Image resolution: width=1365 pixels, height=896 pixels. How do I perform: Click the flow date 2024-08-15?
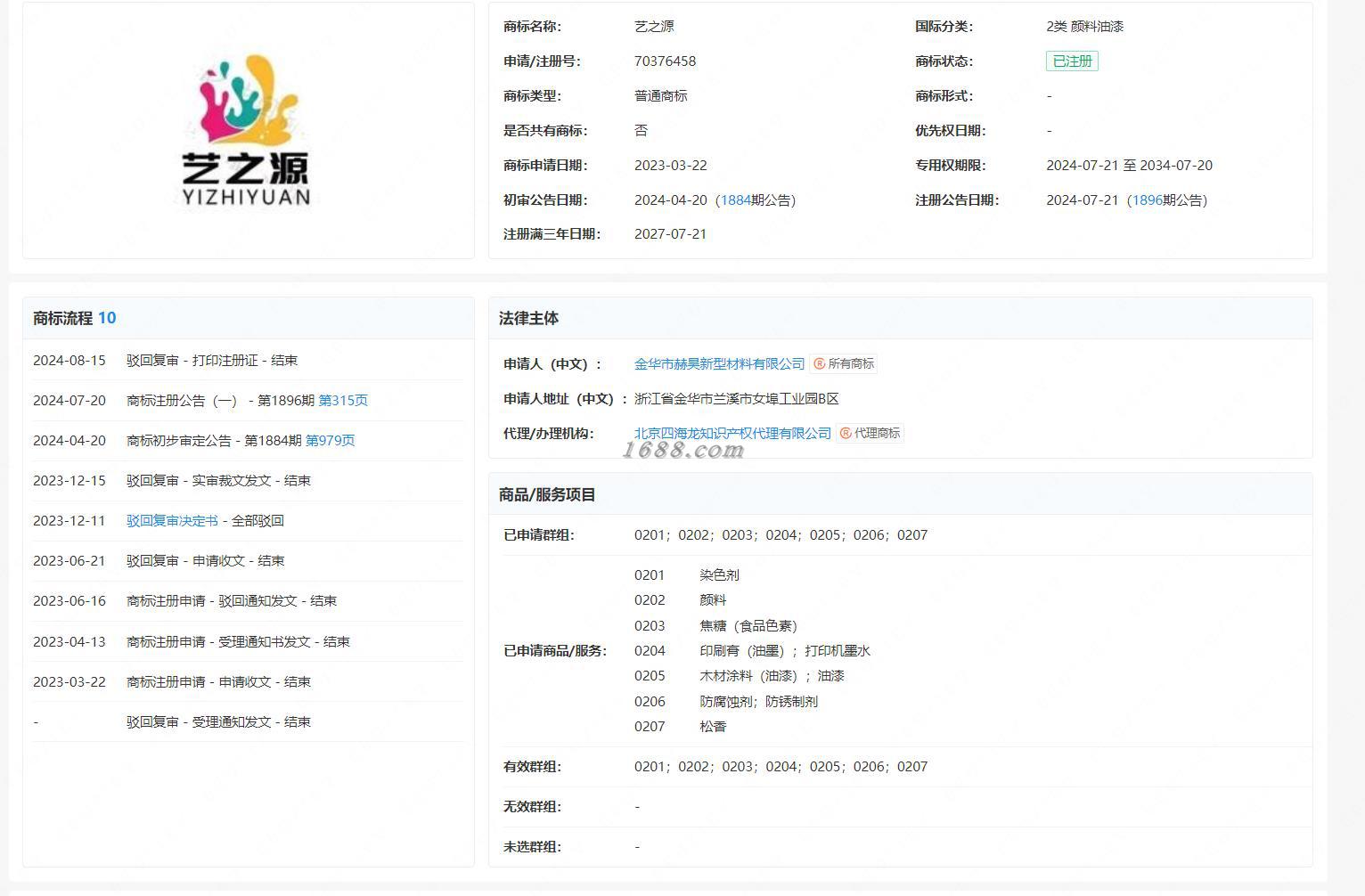coord(69,361)
